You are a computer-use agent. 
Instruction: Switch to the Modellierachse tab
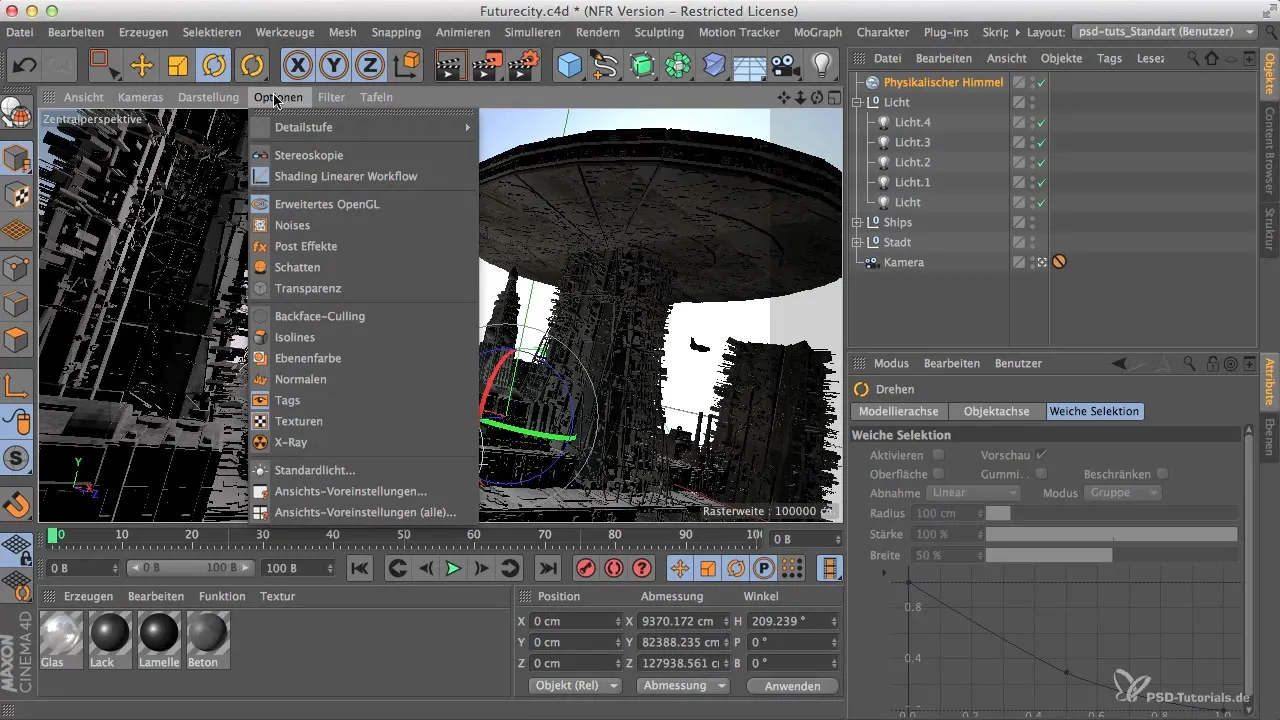click(x=898, y=411)
